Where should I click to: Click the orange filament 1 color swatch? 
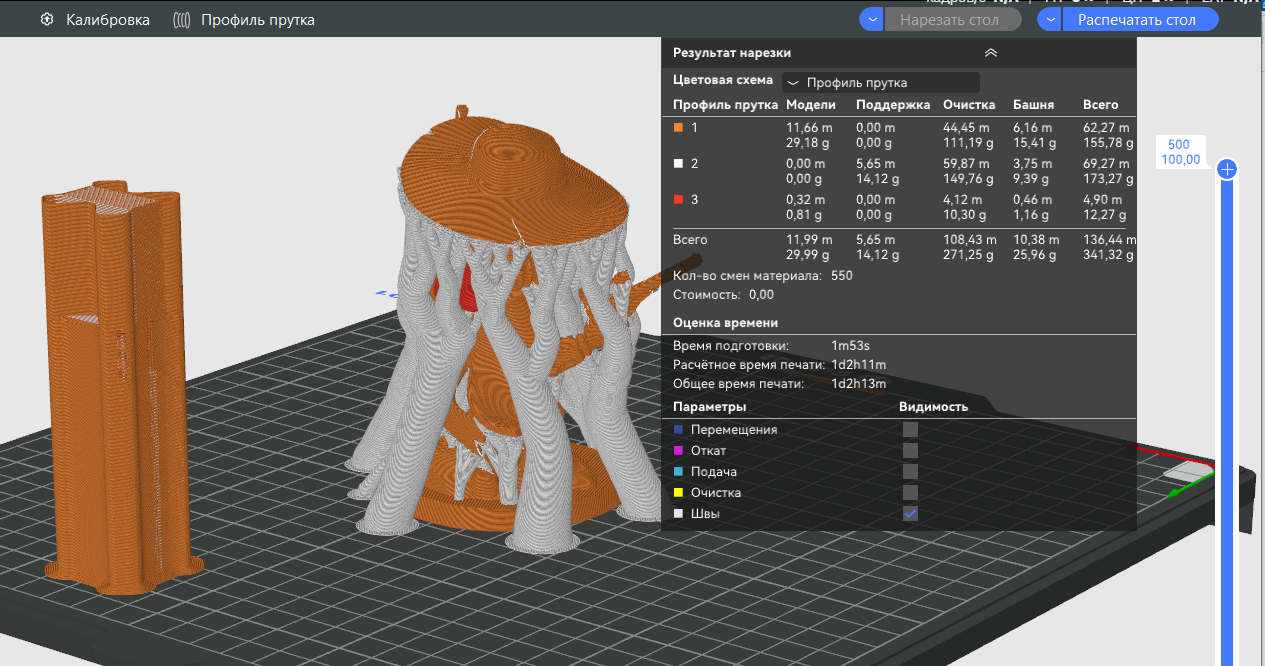click(x=678, y=128)
